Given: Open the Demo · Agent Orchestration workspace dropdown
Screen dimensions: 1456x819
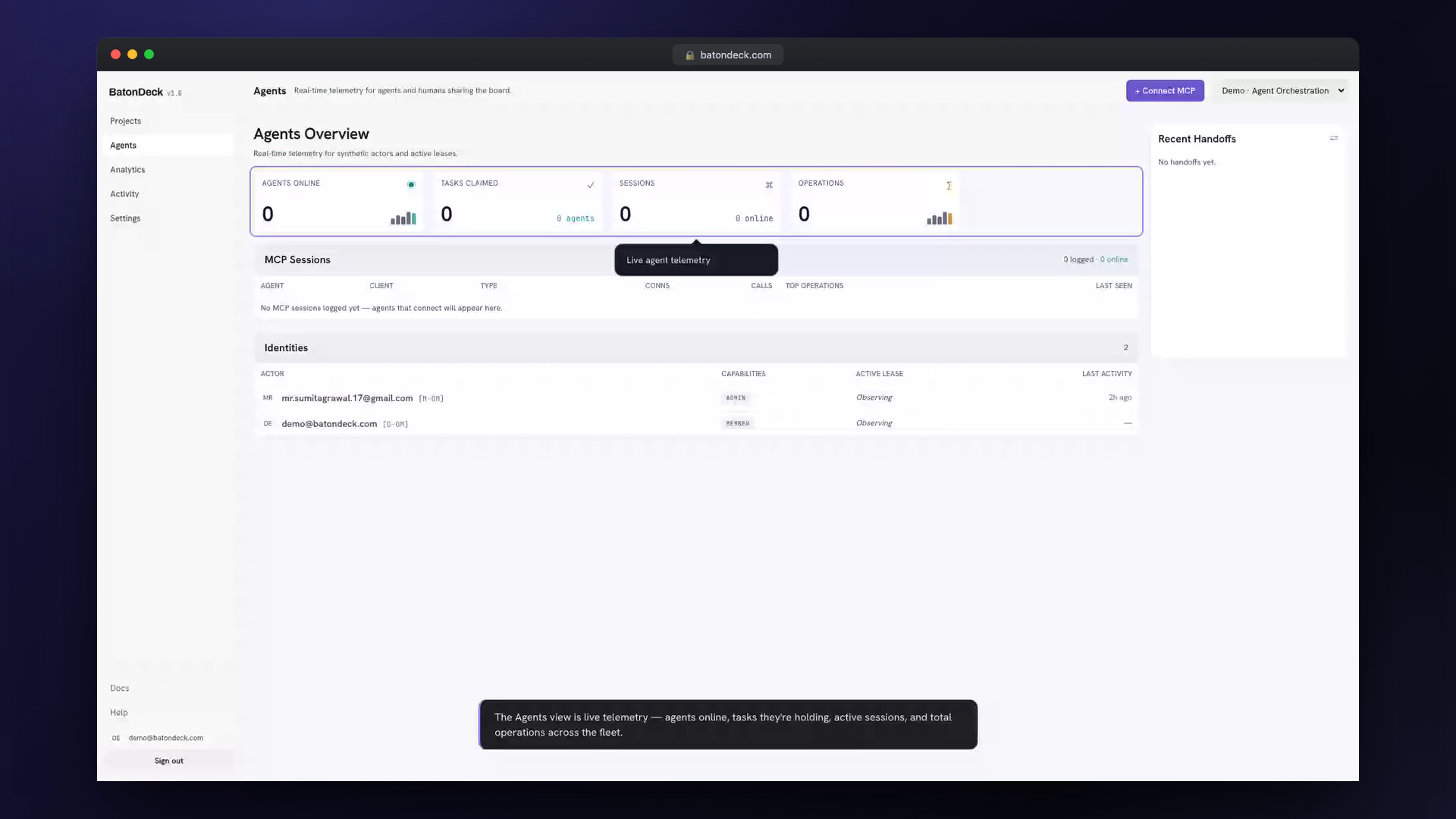Looking at the screenshot, I should pos(1282,91).
